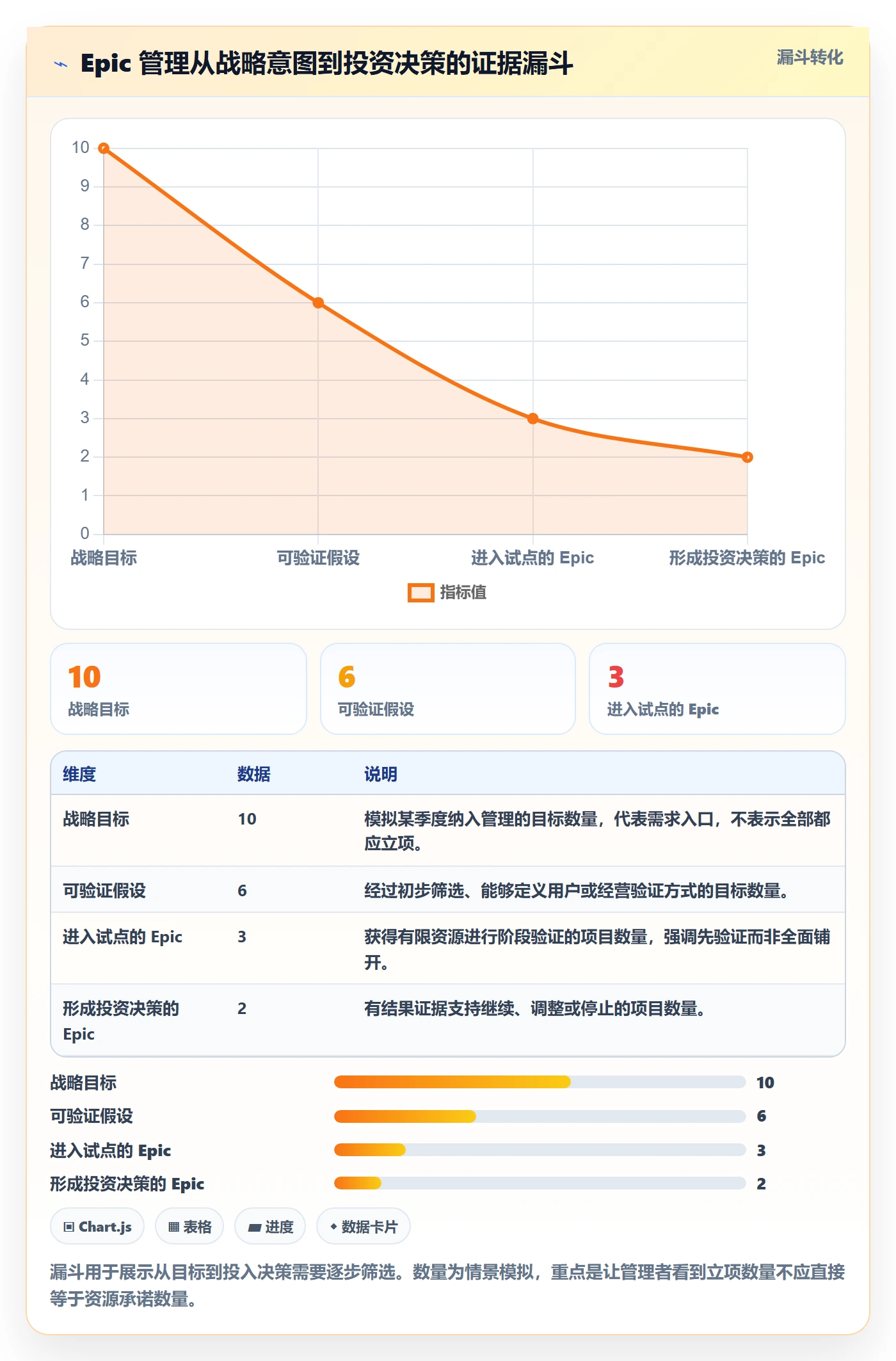Open the 可验证假设 data card showing 6

tap(448, 689)
